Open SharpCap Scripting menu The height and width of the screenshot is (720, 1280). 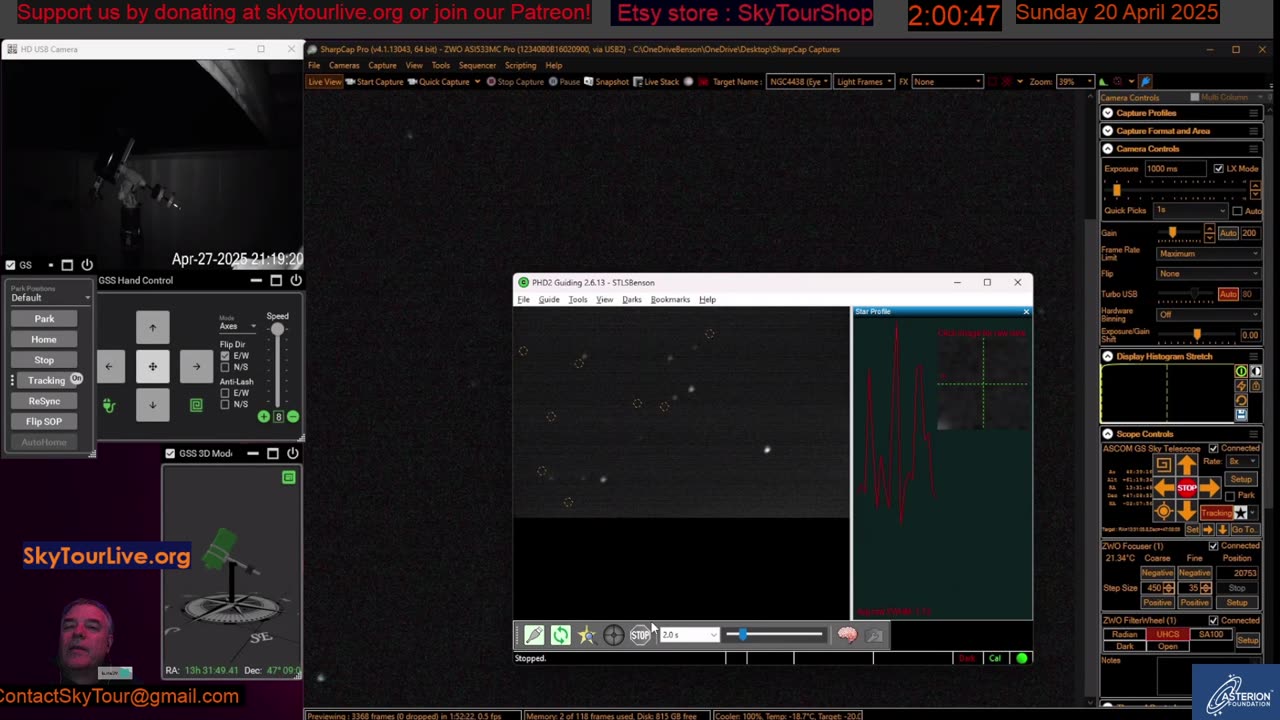pyautogui.click(x=520, y=66)
